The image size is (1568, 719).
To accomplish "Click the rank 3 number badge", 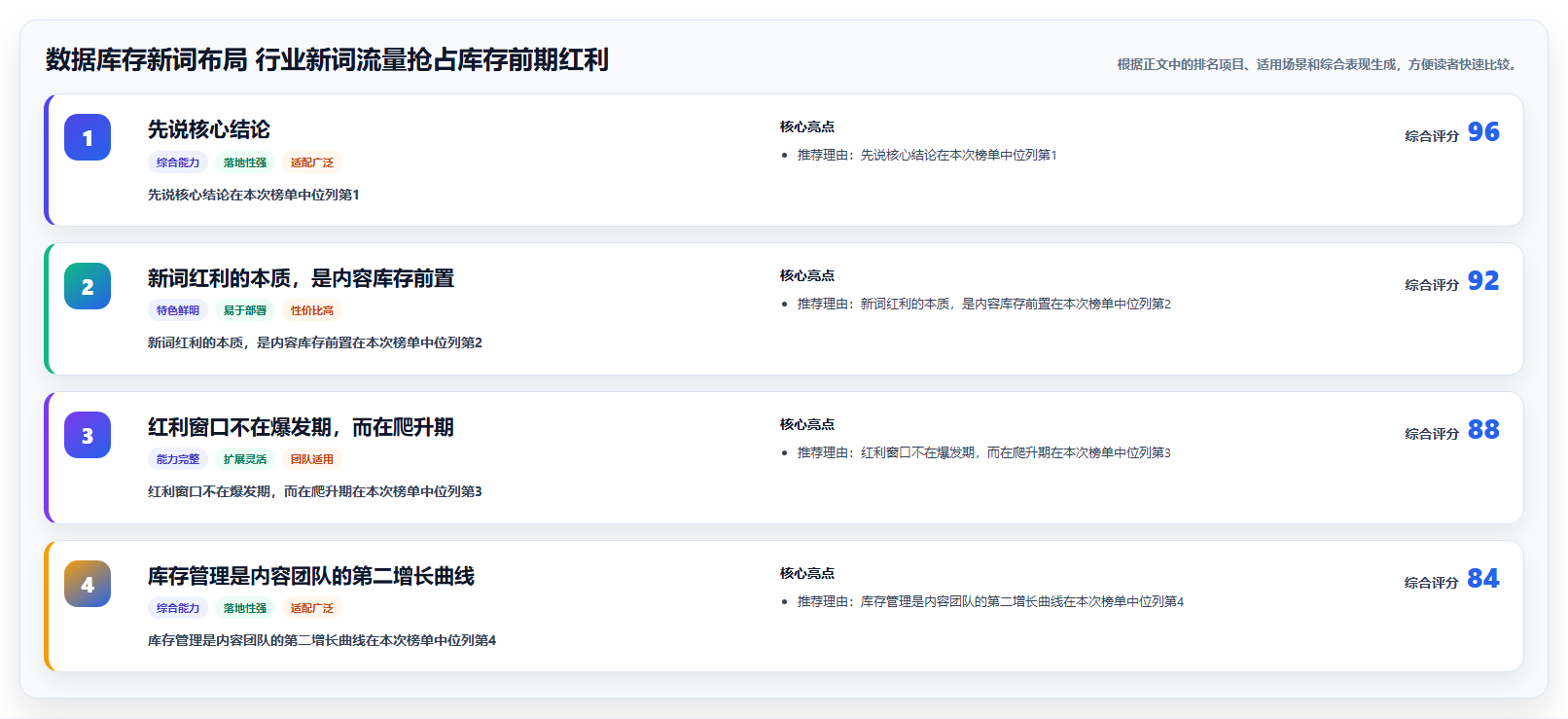I will tap(88, 435).
